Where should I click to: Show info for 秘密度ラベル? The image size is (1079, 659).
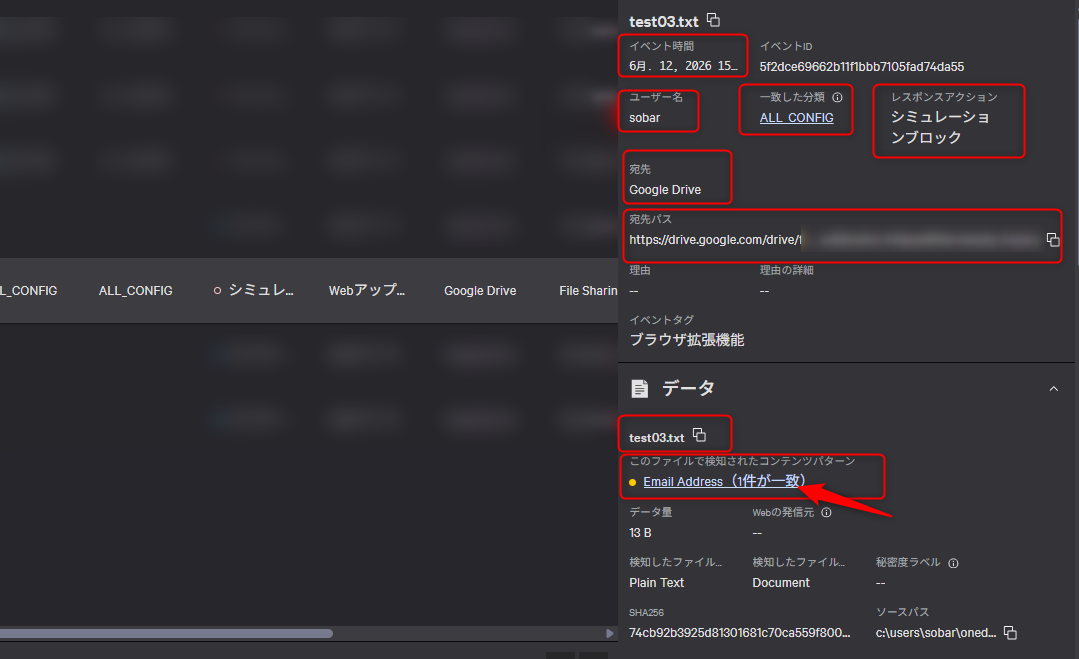[x=953, y=563]
